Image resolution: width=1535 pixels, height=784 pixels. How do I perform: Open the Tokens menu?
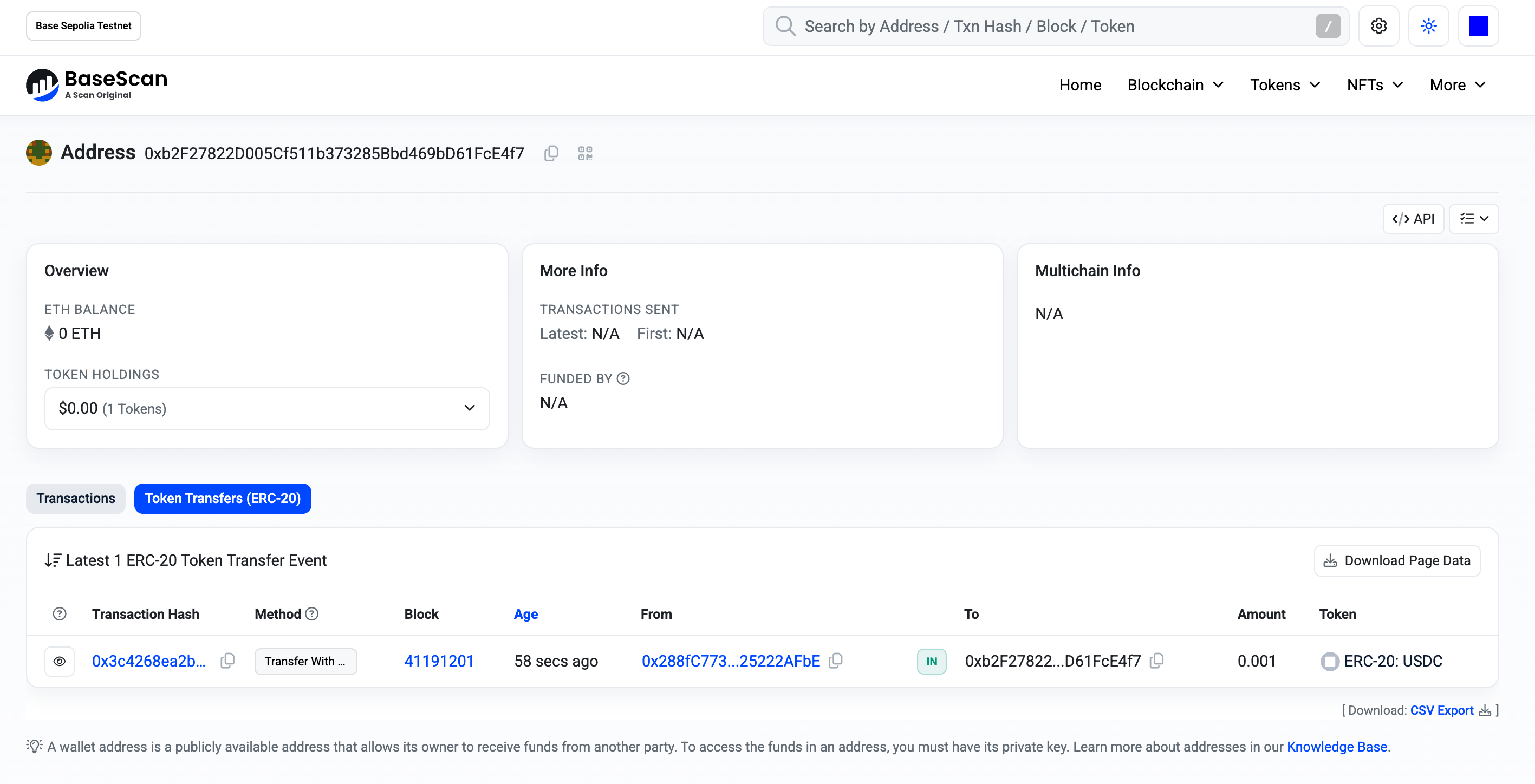(x=1285, y=85)
